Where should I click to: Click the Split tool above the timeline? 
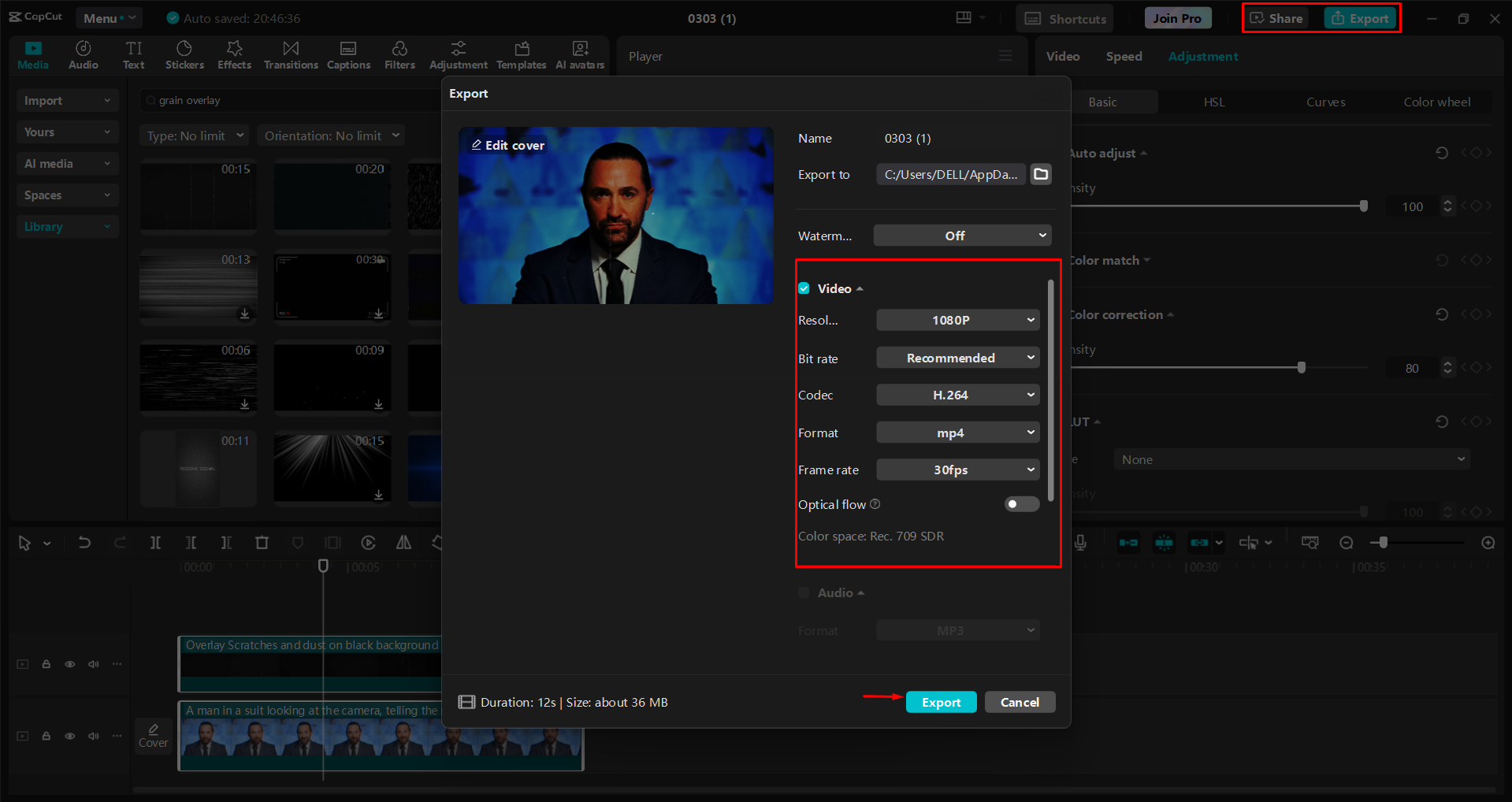[x=155, y=542]
